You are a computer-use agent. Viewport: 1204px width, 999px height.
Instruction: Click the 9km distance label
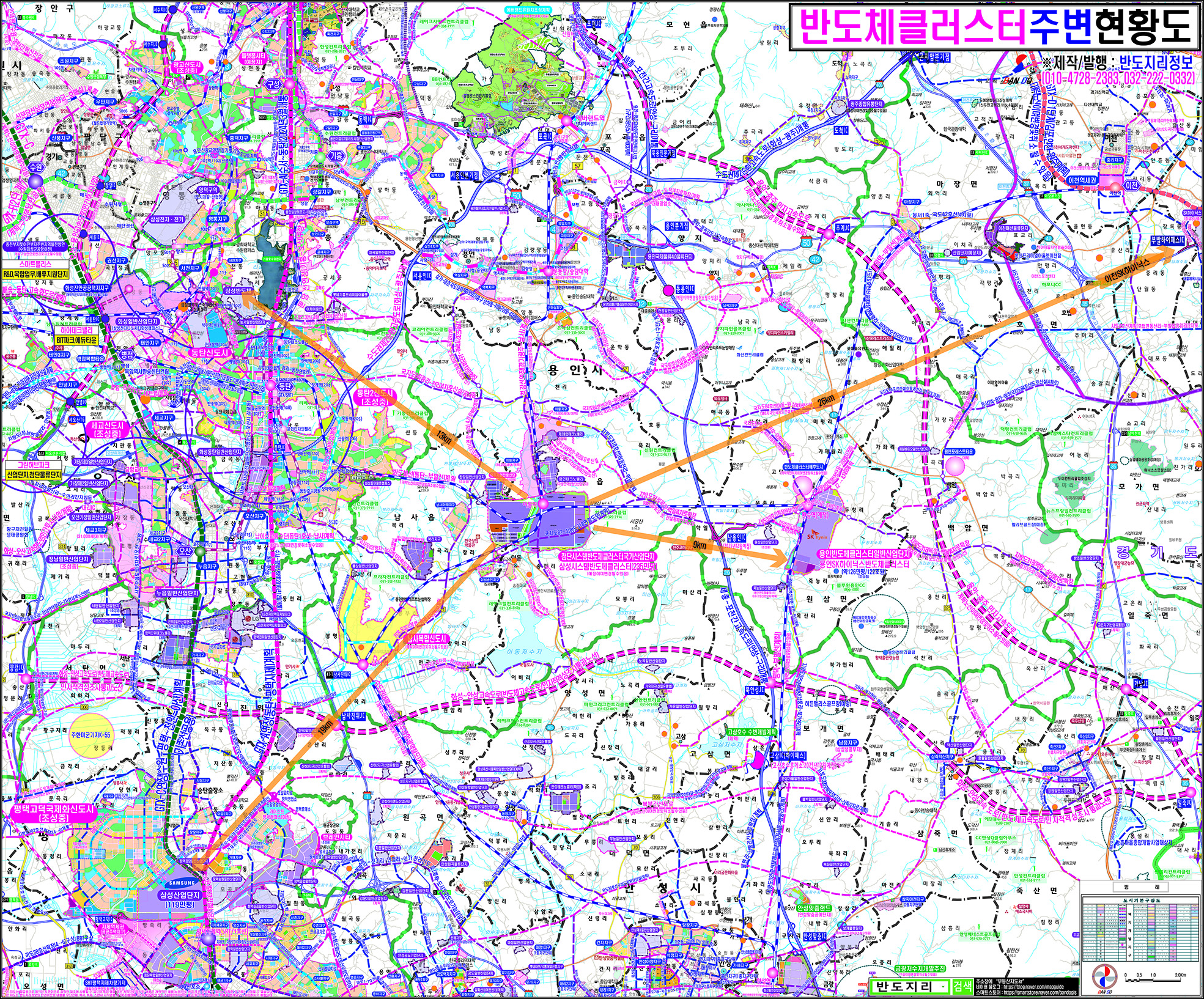click(x=699, y=545)
